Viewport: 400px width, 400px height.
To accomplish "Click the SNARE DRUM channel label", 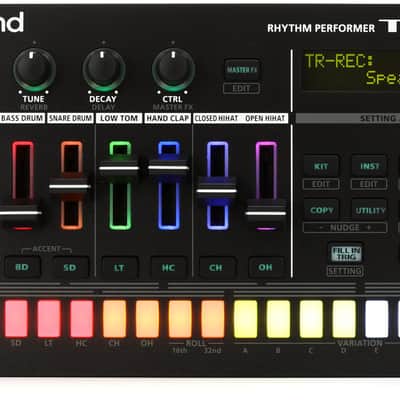I will [x=70, y=118].
